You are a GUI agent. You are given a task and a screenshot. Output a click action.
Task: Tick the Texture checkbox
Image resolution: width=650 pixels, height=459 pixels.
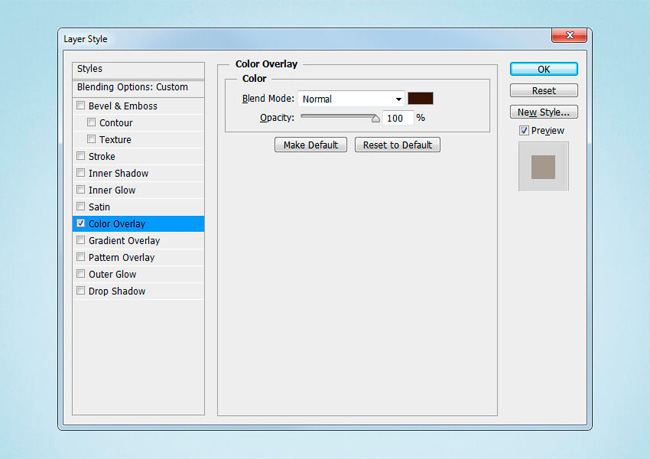[91, 139]
